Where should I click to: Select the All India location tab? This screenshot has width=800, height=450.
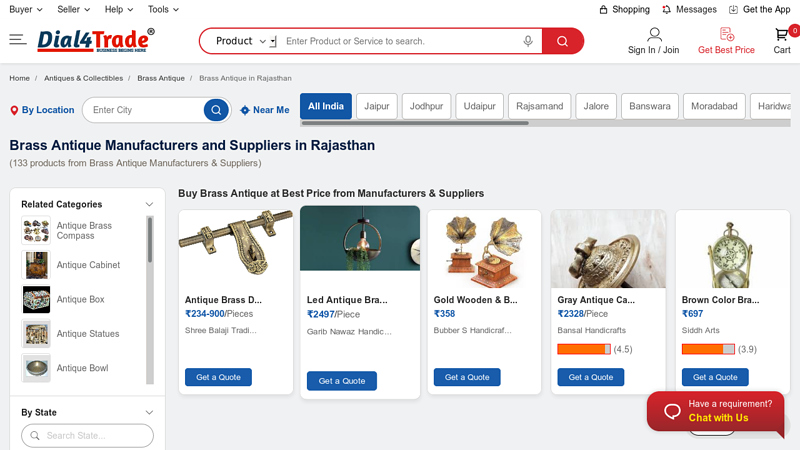326,106
